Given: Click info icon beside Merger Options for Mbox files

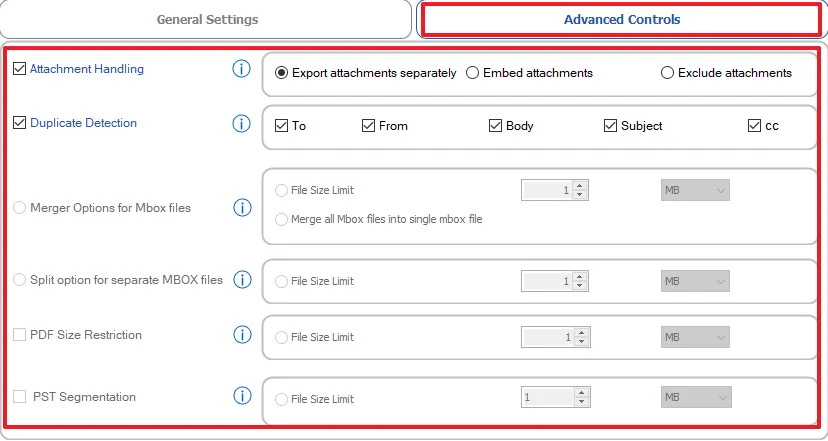Looking at the screenshot, I should (x=242, y=208).
